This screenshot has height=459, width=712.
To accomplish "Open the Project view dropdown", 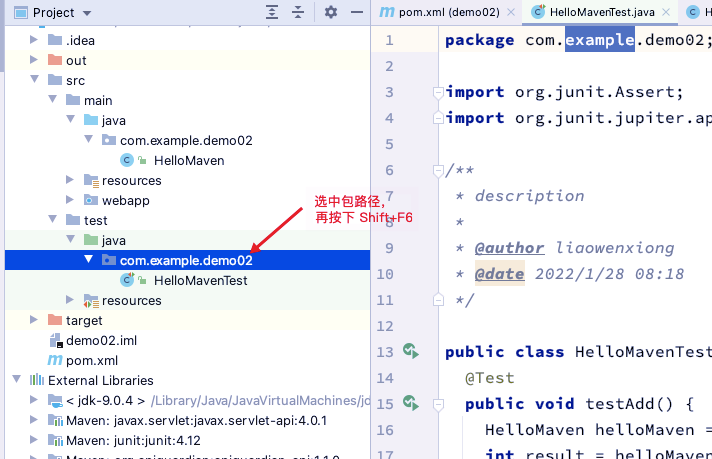I will 87,13.
